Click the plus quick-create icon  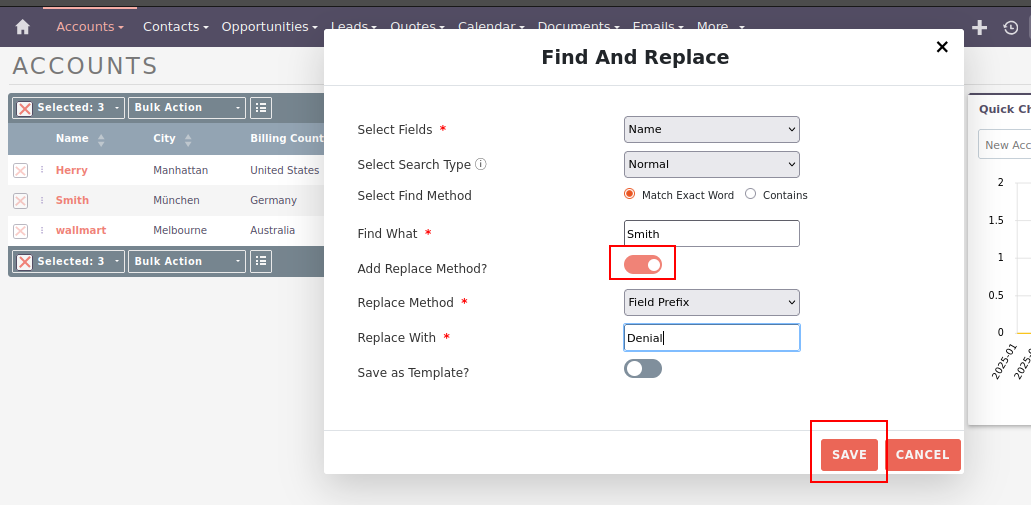pyautogui.click(x=980, y=27)
